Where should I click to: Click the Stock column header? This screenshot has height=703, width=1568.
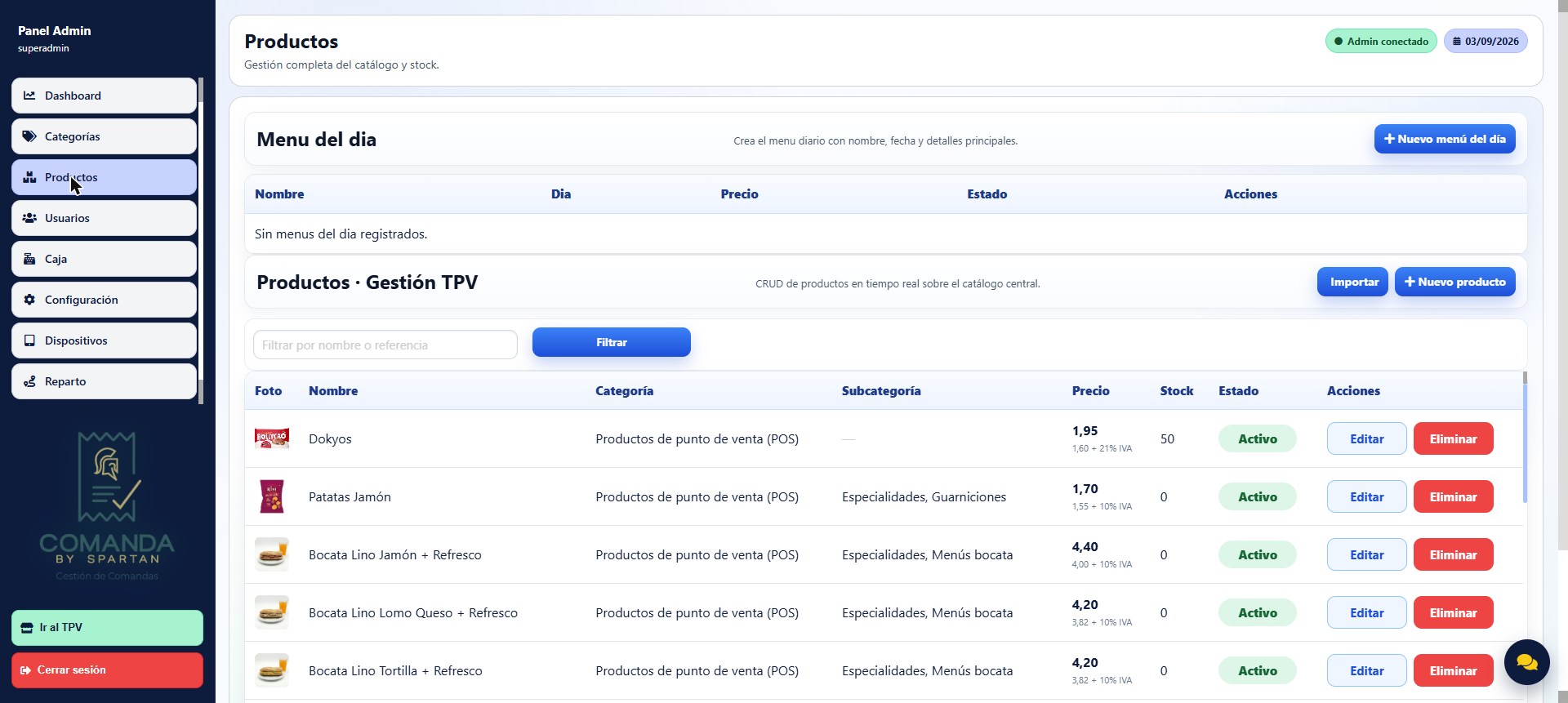[x=1176, y=391]
